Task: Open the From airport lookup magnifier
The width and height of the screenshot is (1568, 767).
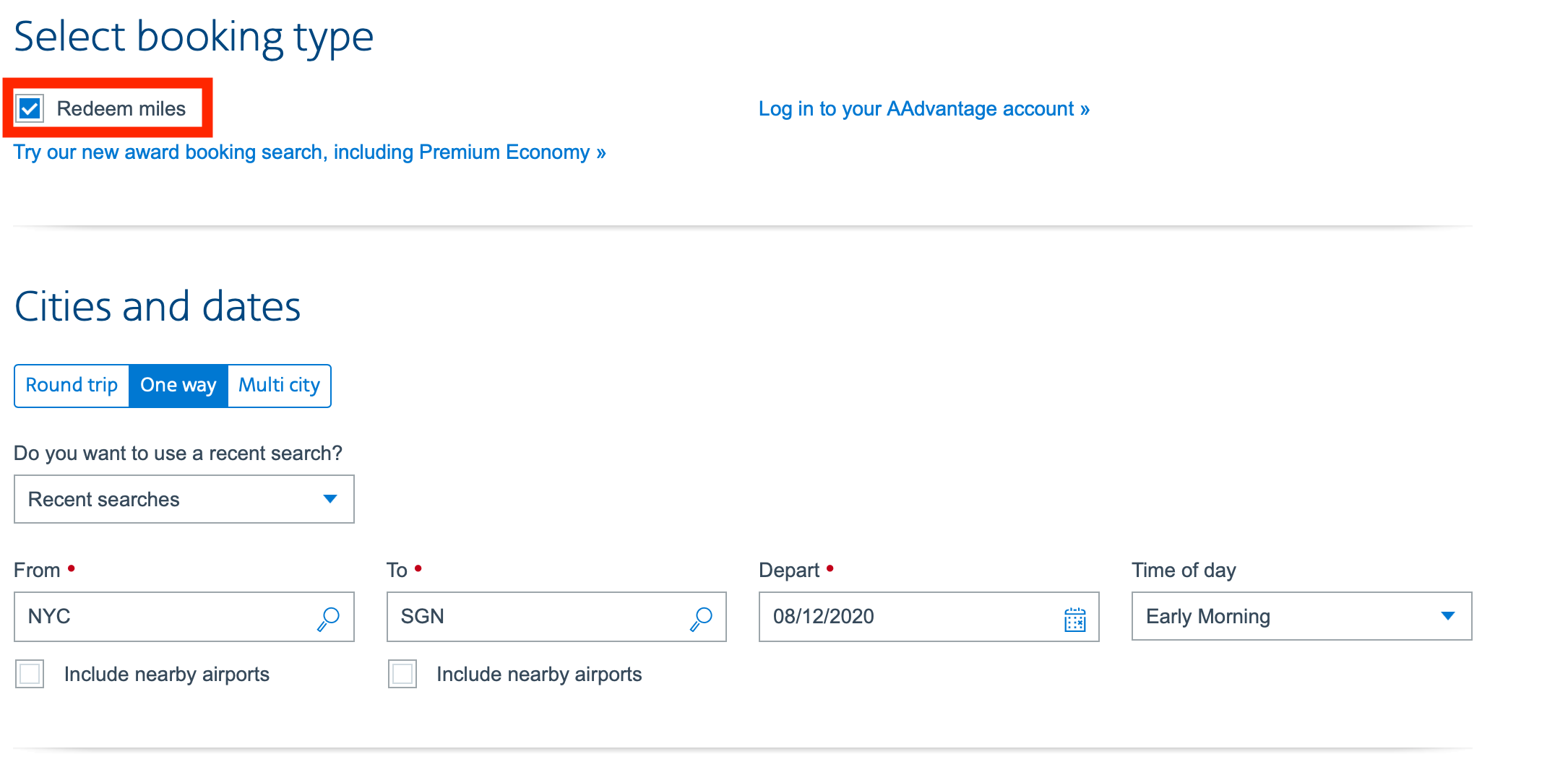Action: coord(329,618)
